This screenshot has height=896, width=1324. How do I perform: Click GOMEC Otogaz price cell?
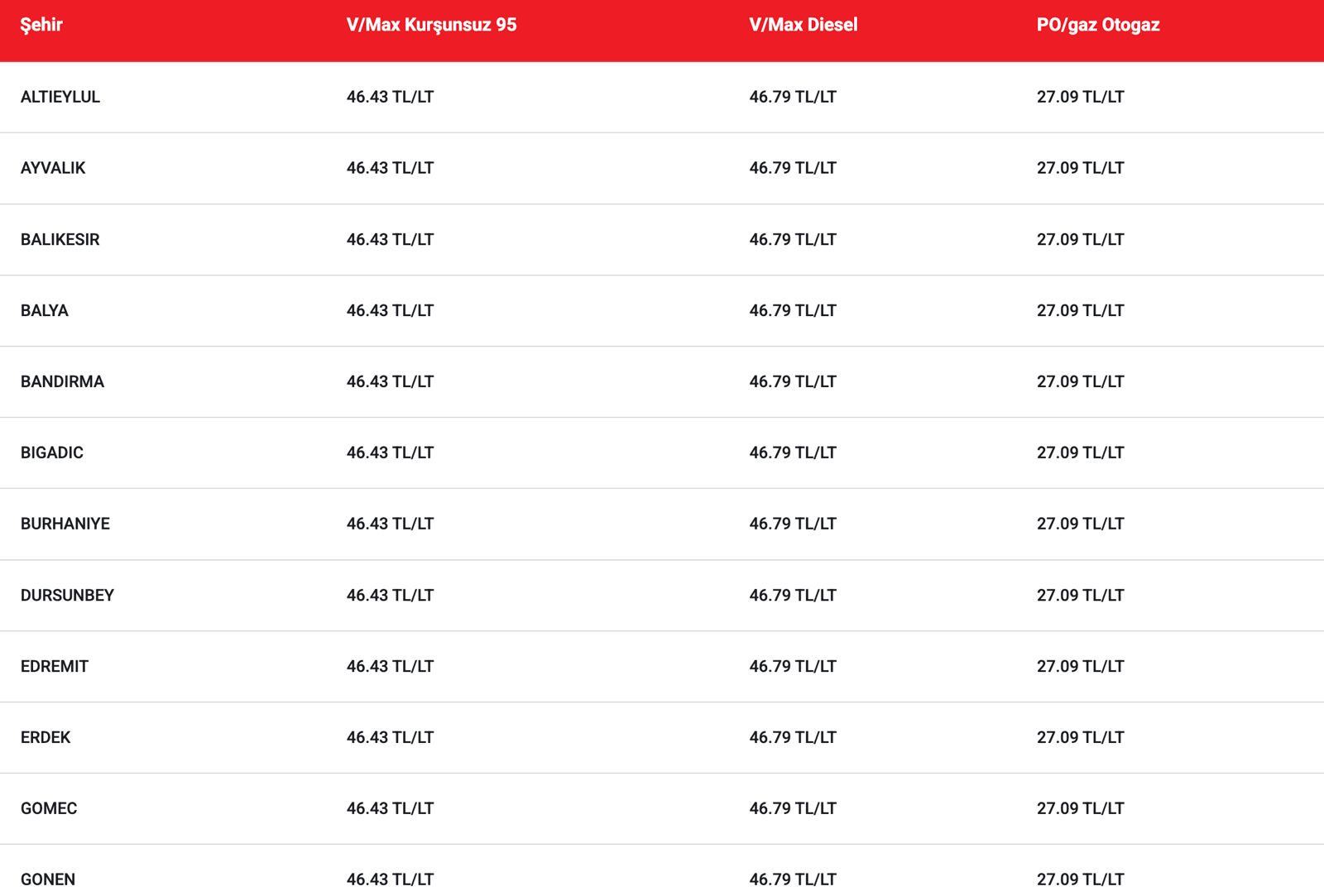(x=1080, y=808)
